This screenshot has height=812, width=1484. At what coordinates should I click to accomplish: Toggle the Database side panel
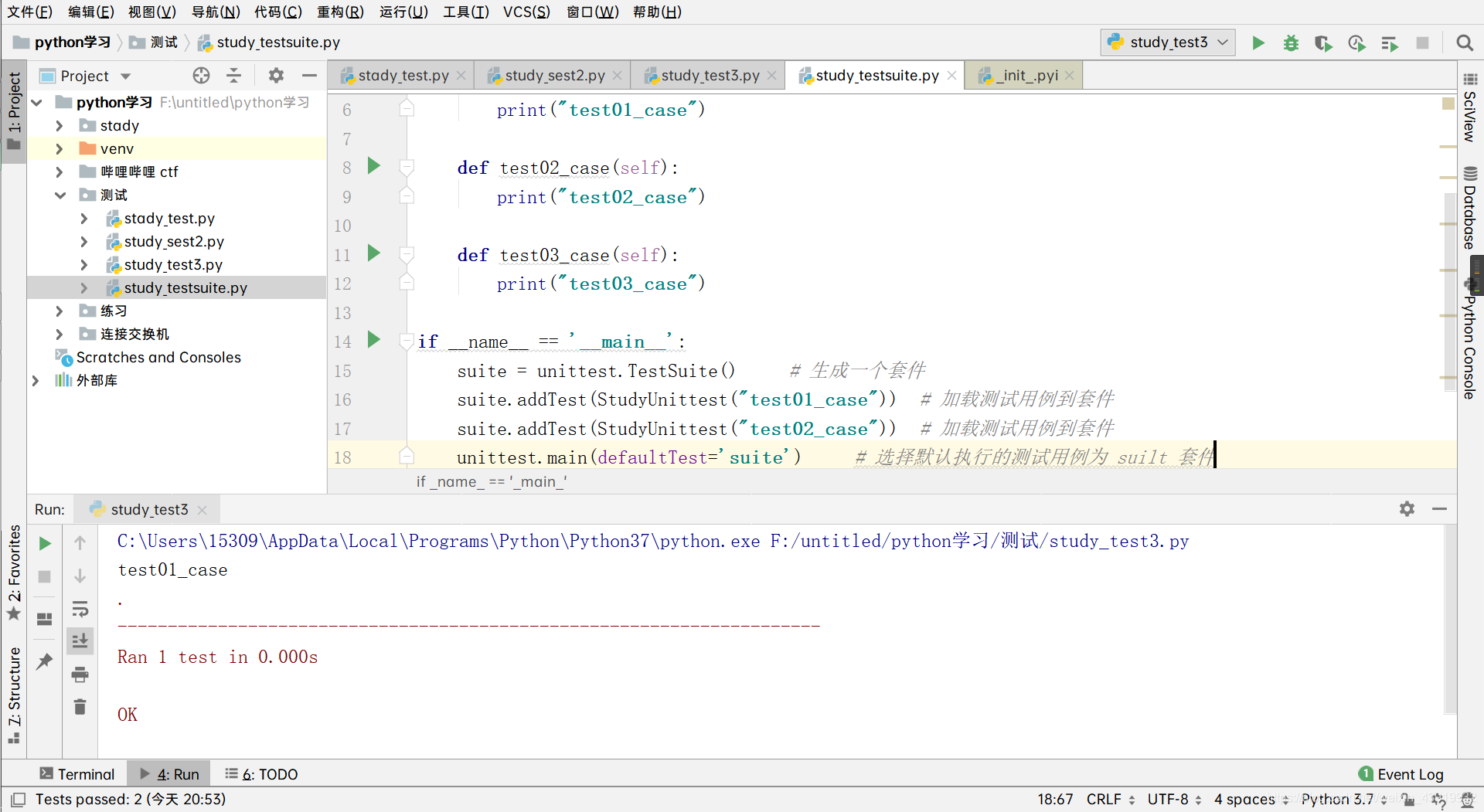point(1470,208)
